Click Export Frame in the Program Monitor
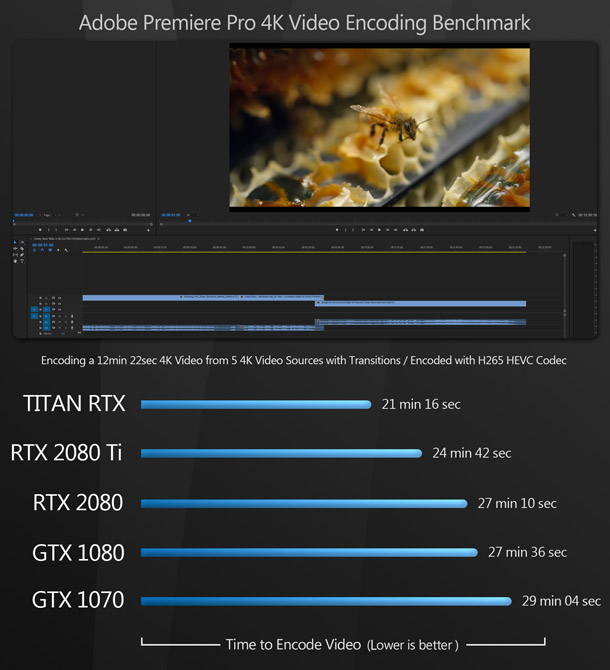This screenshot has width=610, height=670. [421, 229]
